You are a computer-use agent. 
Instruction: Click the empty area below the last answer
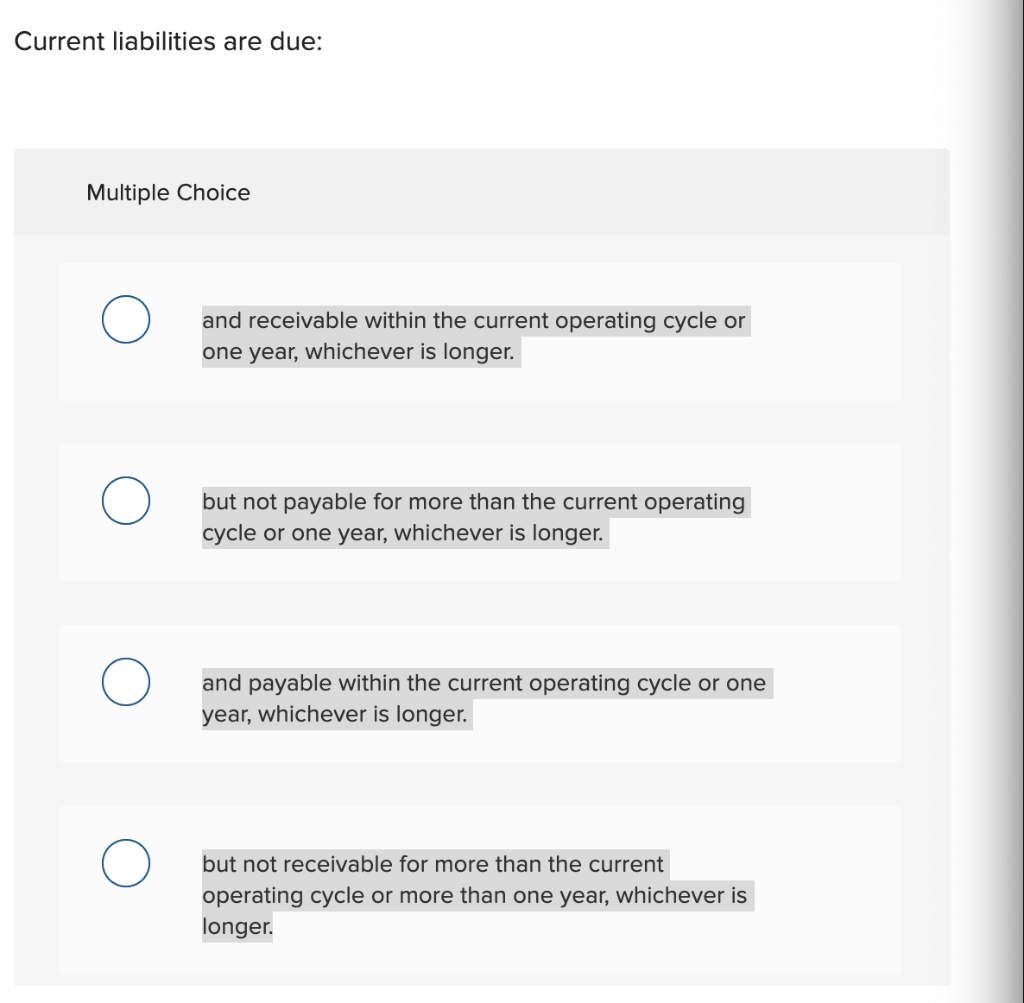pos(480,990)
